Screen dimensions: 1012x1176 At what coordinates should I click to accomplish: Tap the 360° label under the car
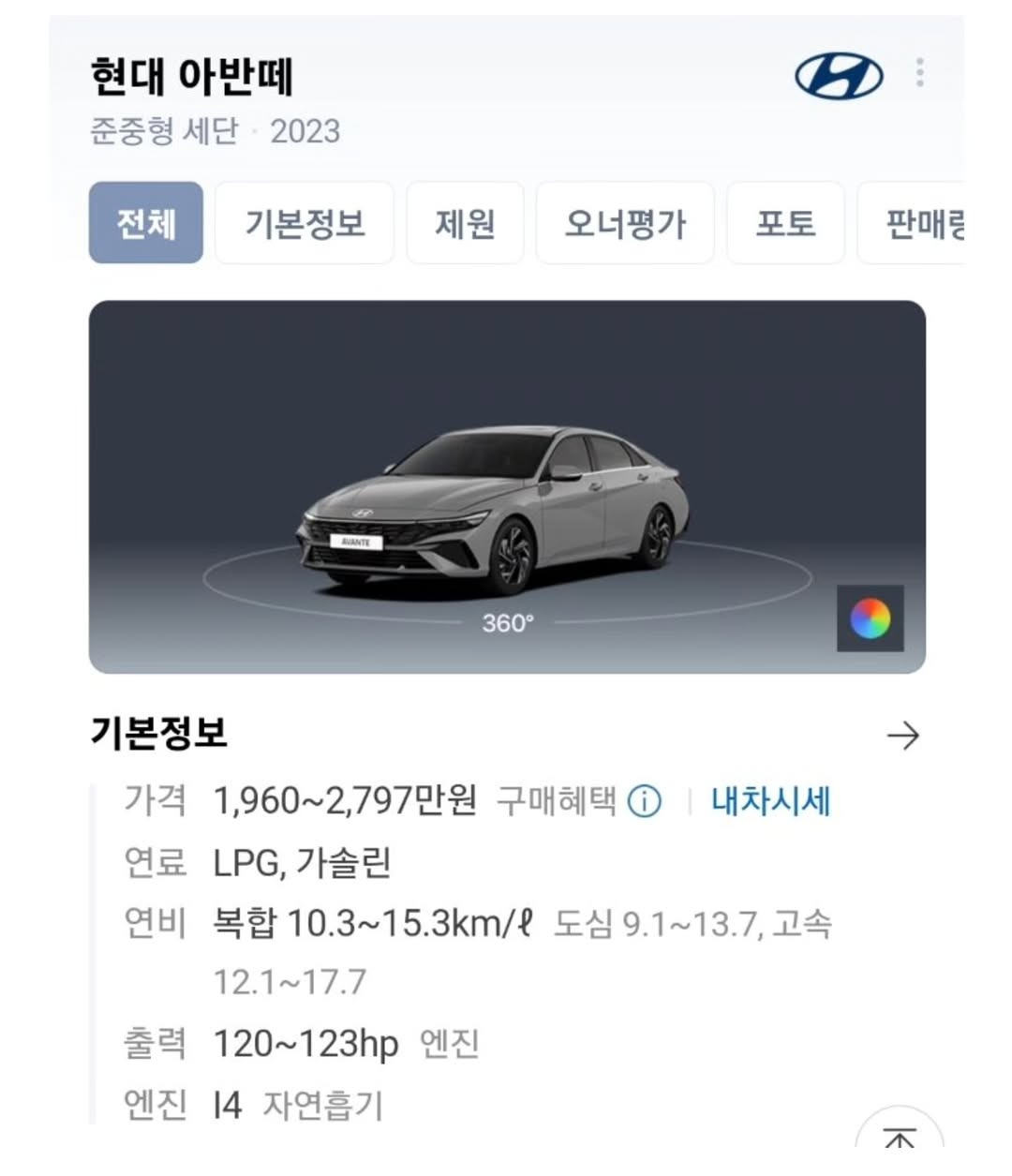[507, 622]
